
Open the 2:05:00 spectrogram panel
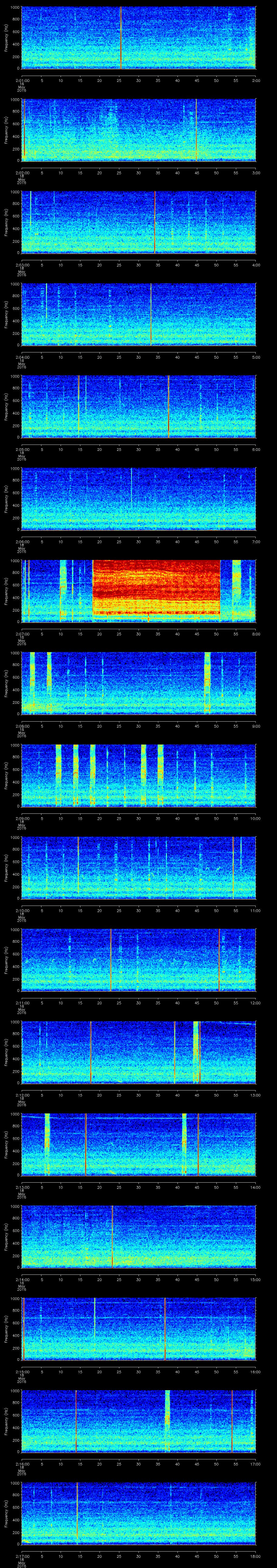pos(139,407)
